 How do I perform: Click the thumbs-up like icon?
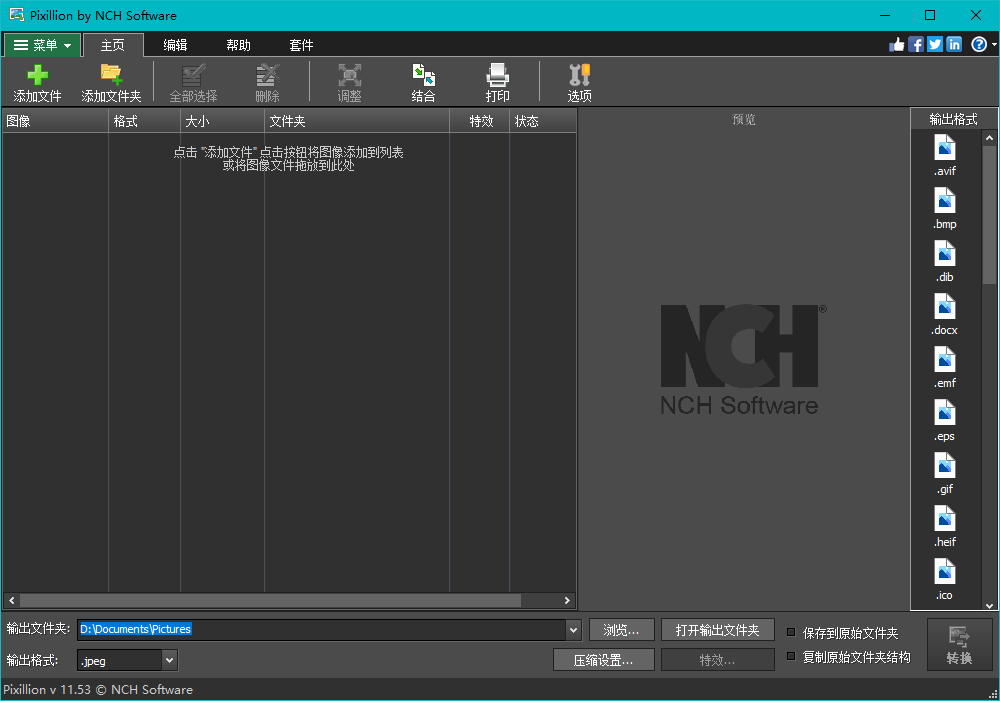[897, 44]
